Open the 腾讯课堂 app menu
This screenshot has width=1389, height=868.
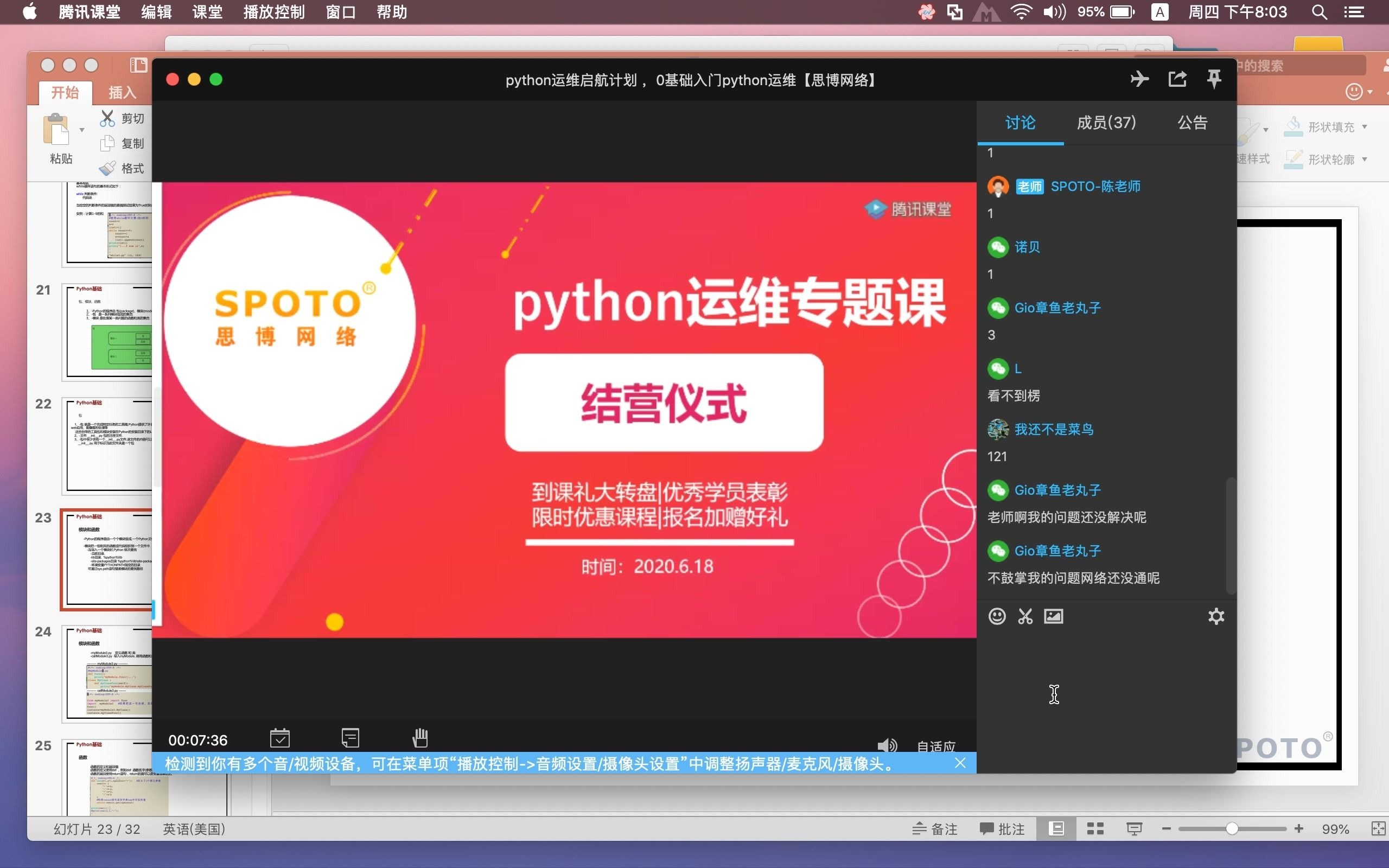click(x=90, y=12)
